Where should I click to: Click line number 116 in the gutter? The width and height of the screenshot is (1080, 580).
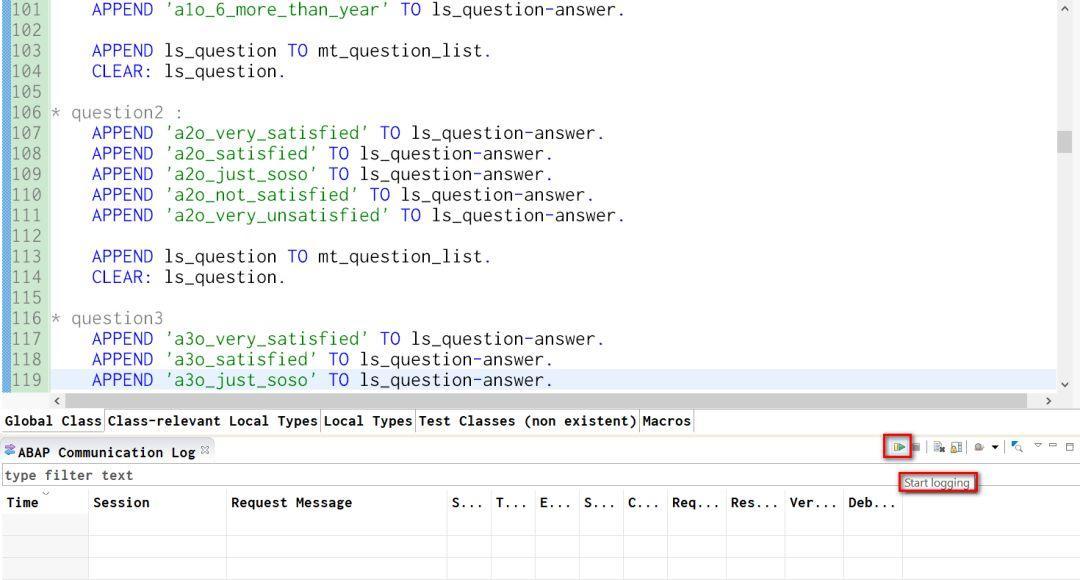(26, 318)
